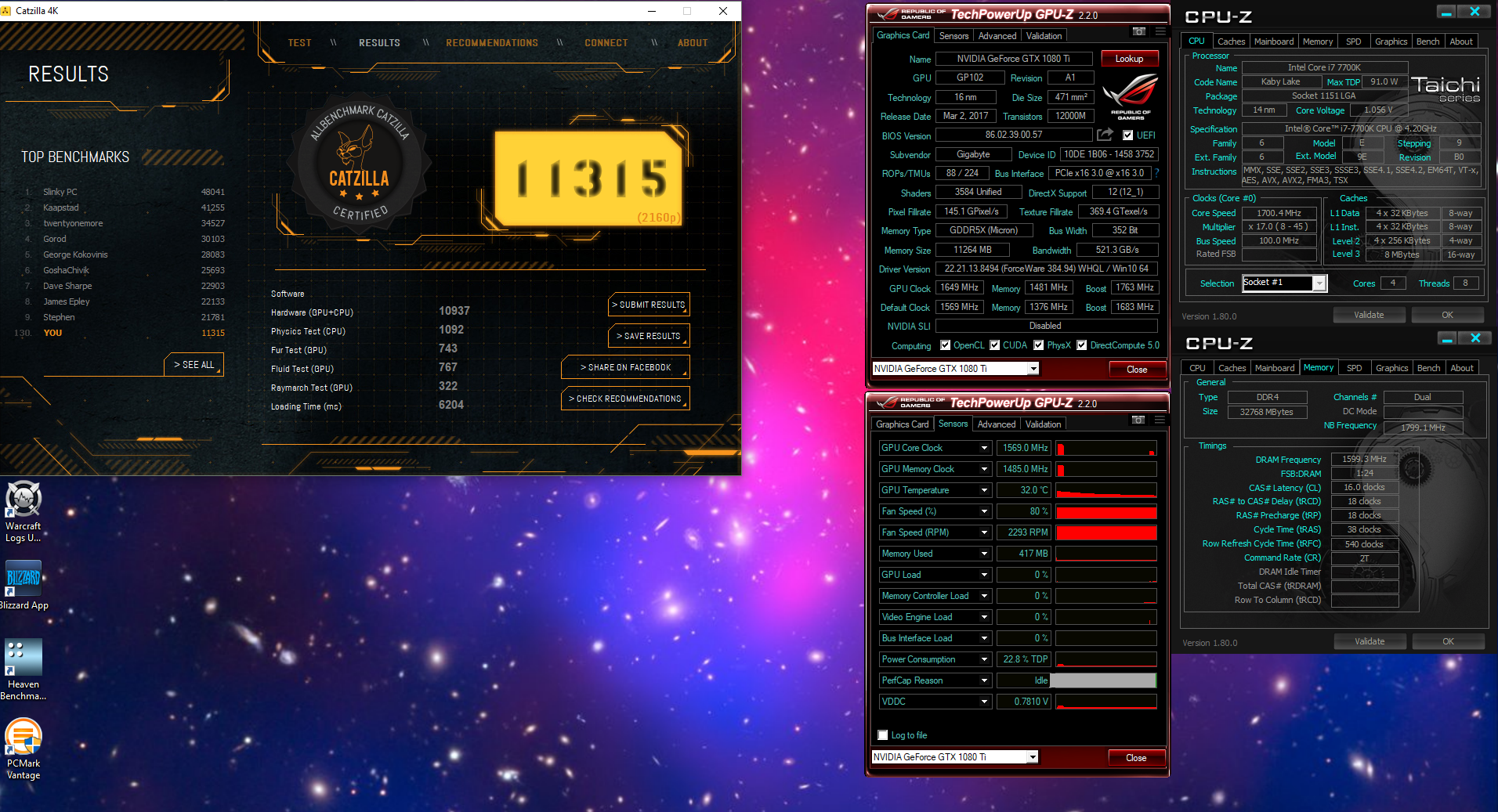
Task: Click SEE ALL benchmarks button
Action: coord(194,365)
